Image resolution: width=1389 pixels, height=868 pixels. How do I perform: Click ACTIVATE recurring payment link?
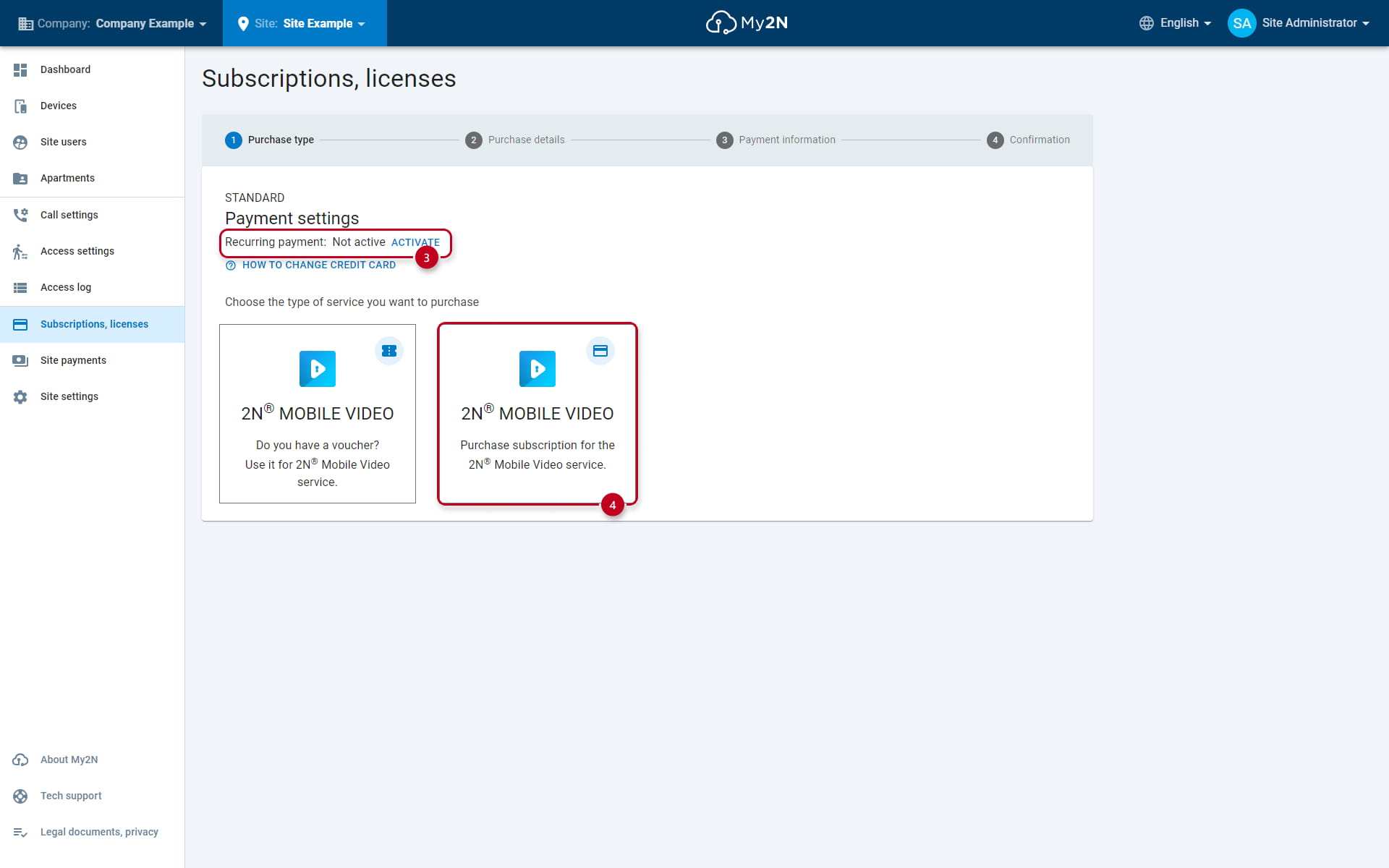tap(415, 242)
